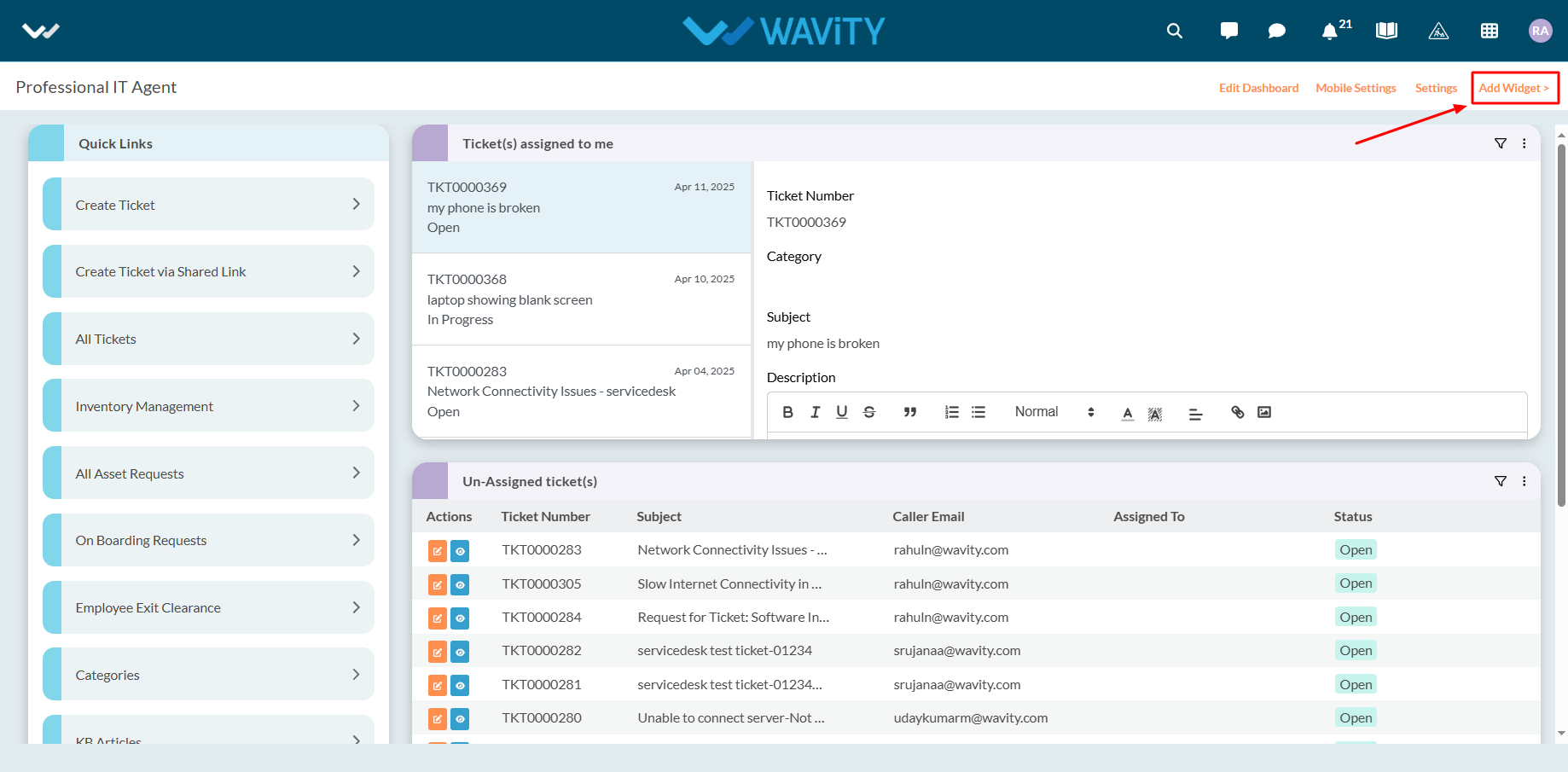Open options menu of Un-Assigned ticket(s)

(1524, 481)
